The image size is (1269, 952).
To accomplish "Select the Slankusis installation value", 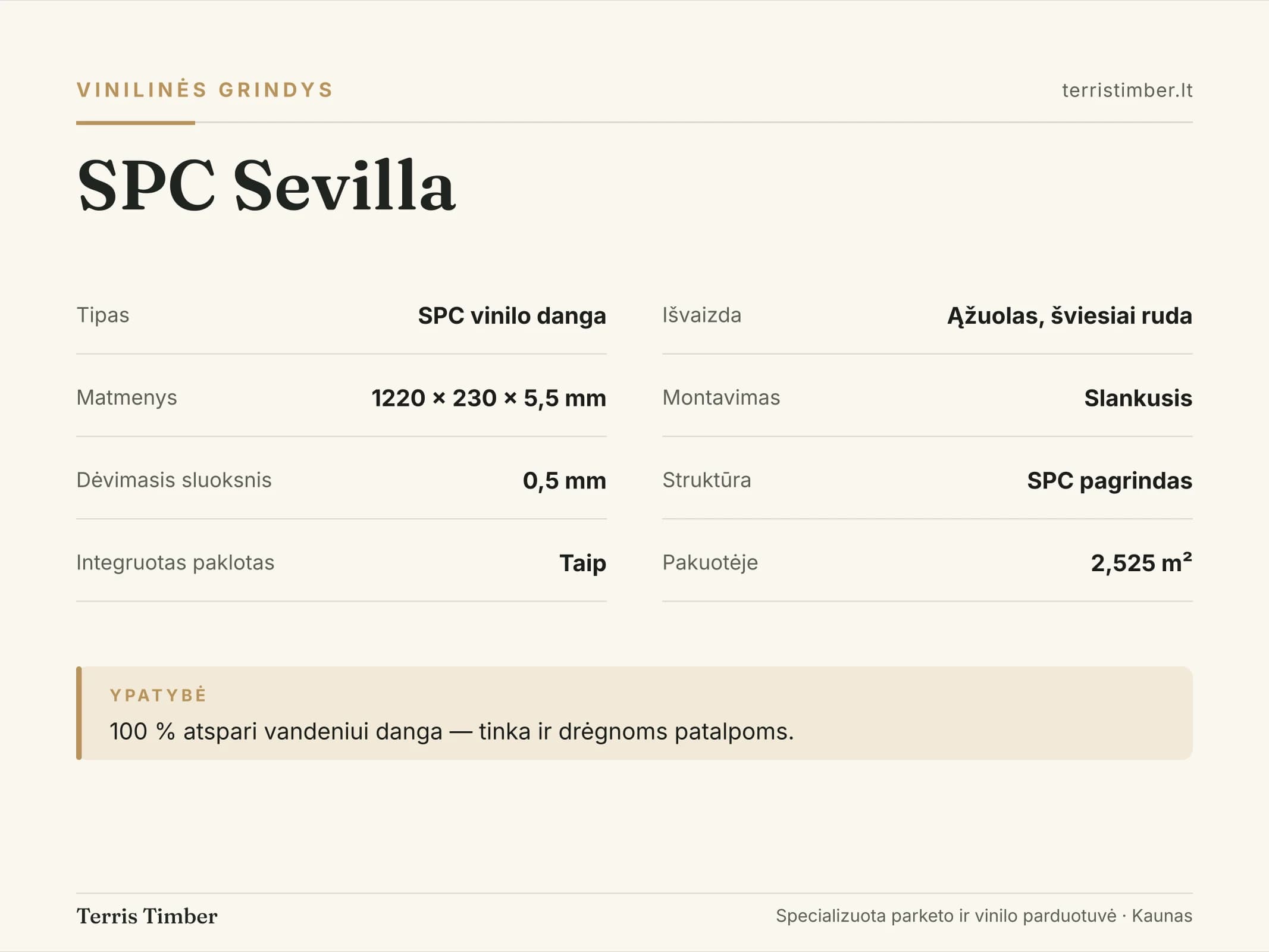I will point(1138,398).
